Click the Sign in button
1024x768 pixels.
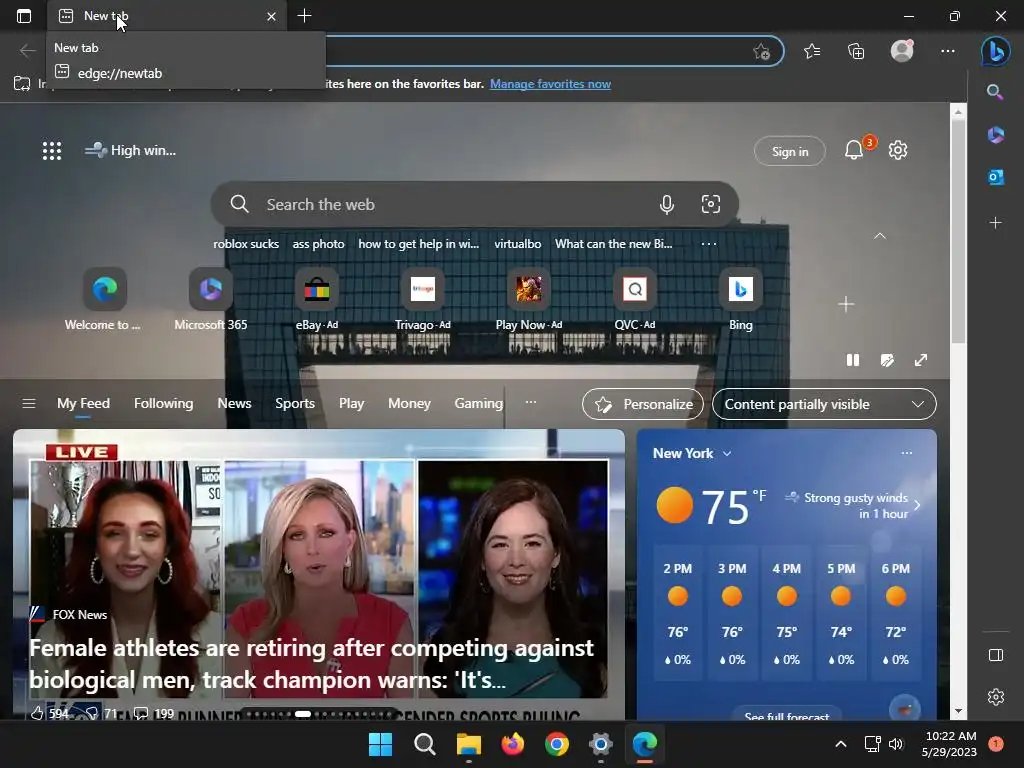pyautogui.click(x=790, y=152)
